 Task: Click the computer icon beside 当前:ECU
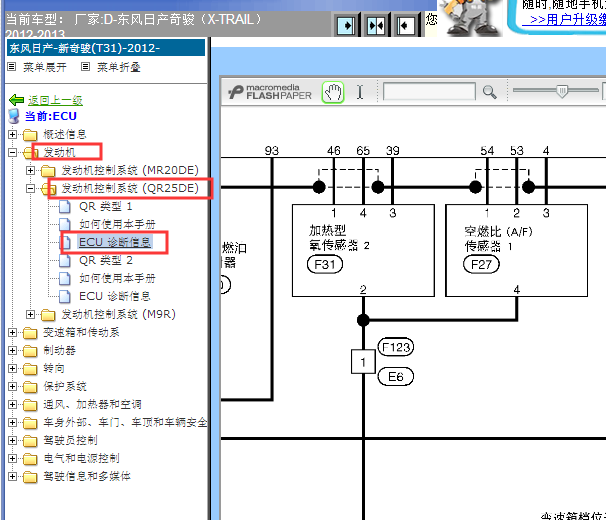pos(14,116)
